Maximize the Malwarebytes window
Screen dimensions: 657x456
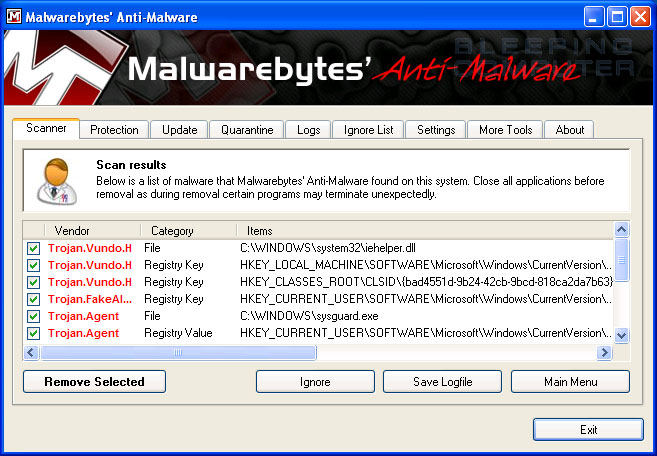[617, 17]
